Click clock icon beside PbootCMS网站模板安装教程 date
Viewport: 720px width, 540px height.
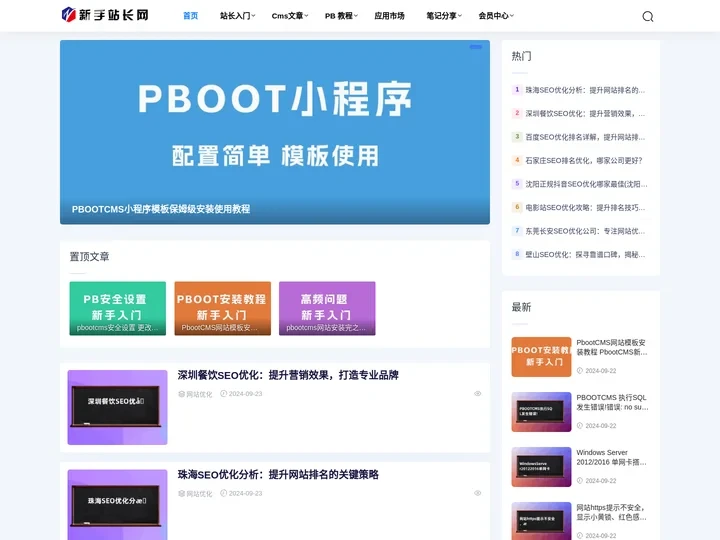(x=579, y=371)
